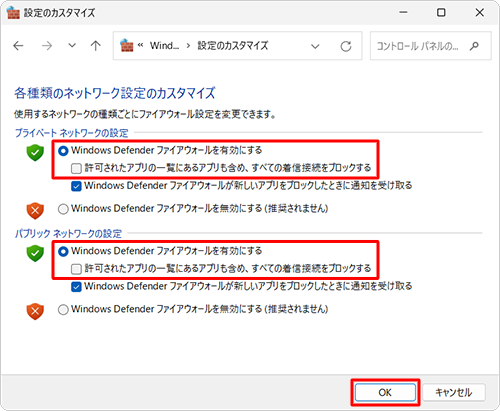
Task: Maximize the 設定のカスタマイズ window
Action: tap(441, 13)
